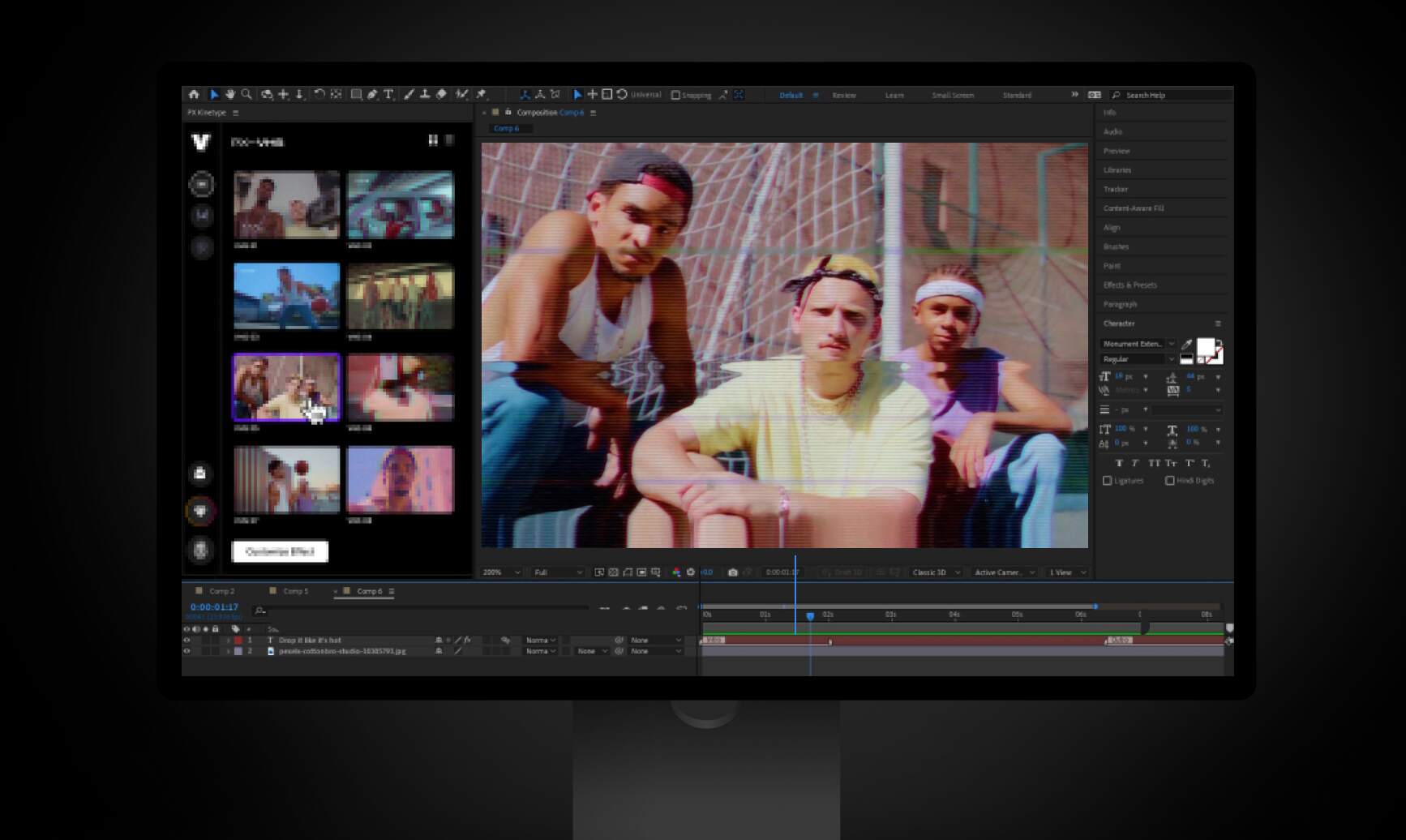Enable the Snapping checkbox
1406x840 pixels.
(x=675, y=95)
